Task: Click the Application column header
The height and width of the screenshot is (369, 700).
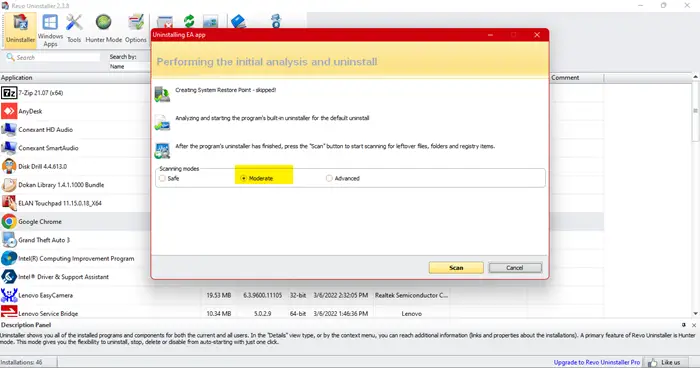Action: [x=75, y=78]
